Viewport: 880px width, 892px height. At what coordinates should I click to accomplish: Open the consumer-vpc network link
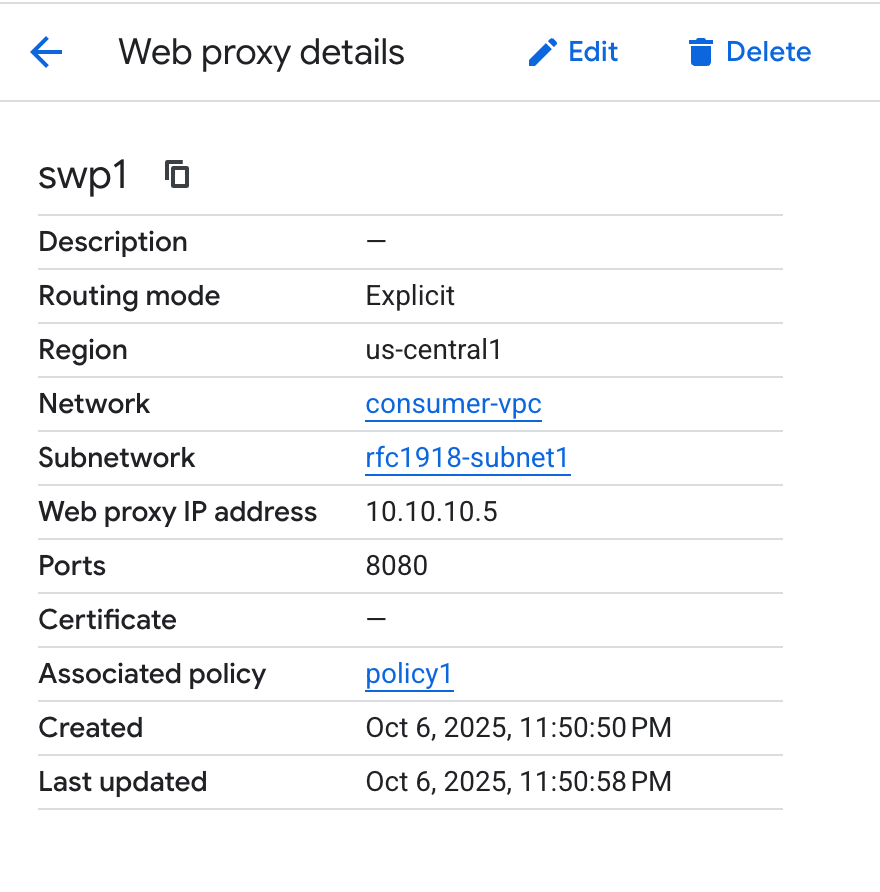click(x=453, y=404)
